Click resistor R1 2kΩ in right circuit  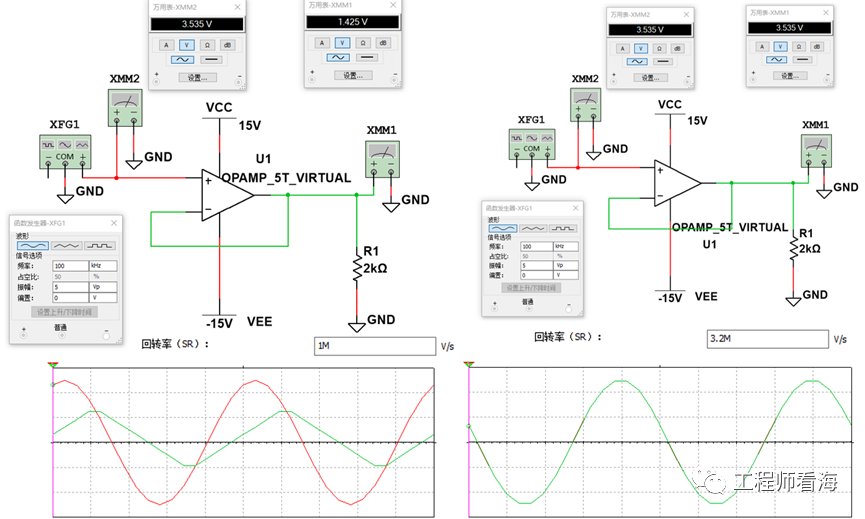(793, 245)
